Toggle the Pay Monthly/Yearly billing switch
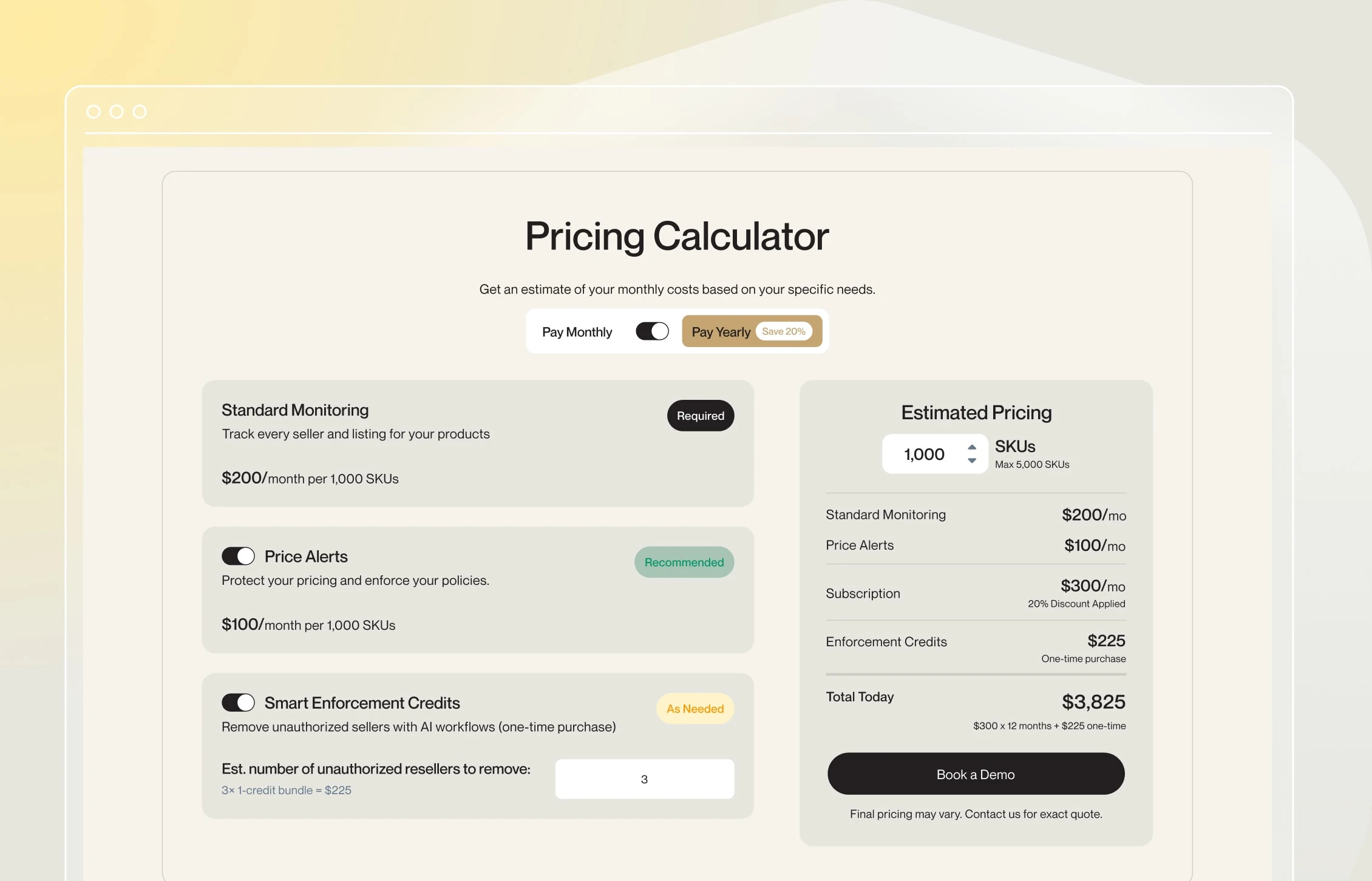Screen dimensions: 1372x881 [652, 331]
